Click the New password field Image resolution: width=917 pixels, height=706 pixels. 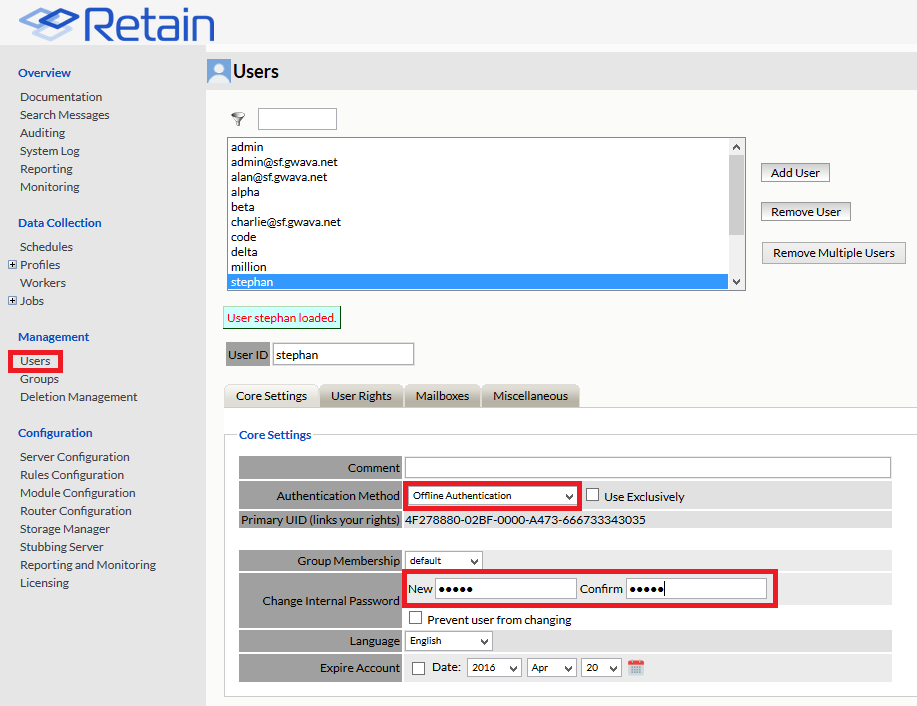point(506,589)
